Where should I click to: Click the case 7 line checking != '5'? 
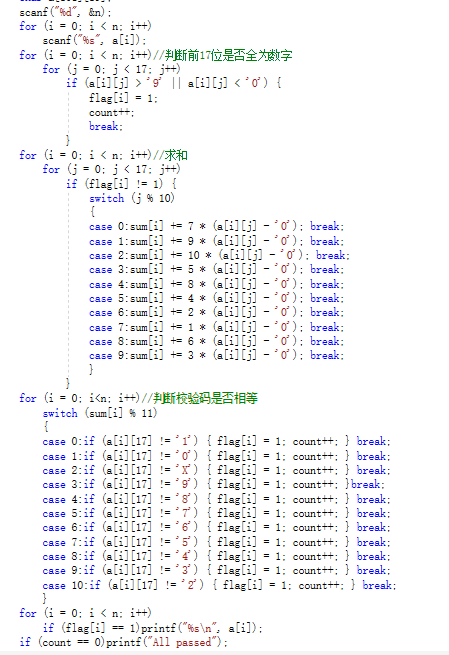click(x=216, y=543)
